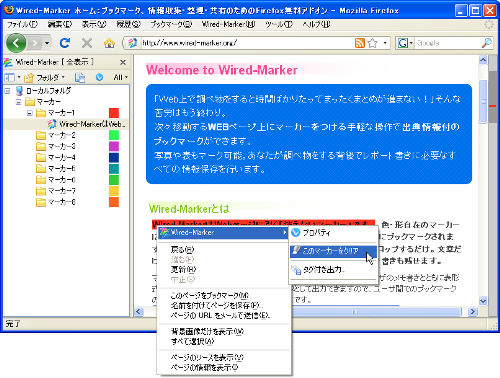
Task: Bookmark page with the star icon
Action: point(373,43)
